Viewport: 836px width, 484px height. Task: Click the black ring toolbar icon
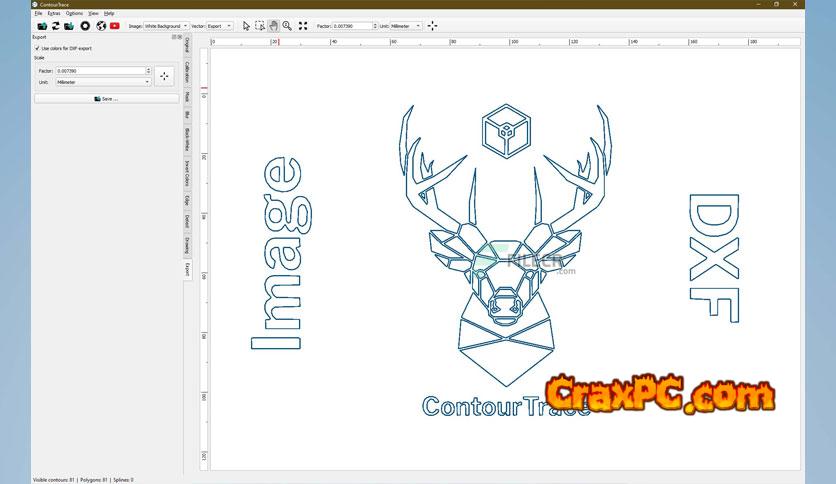pos(85,26)
